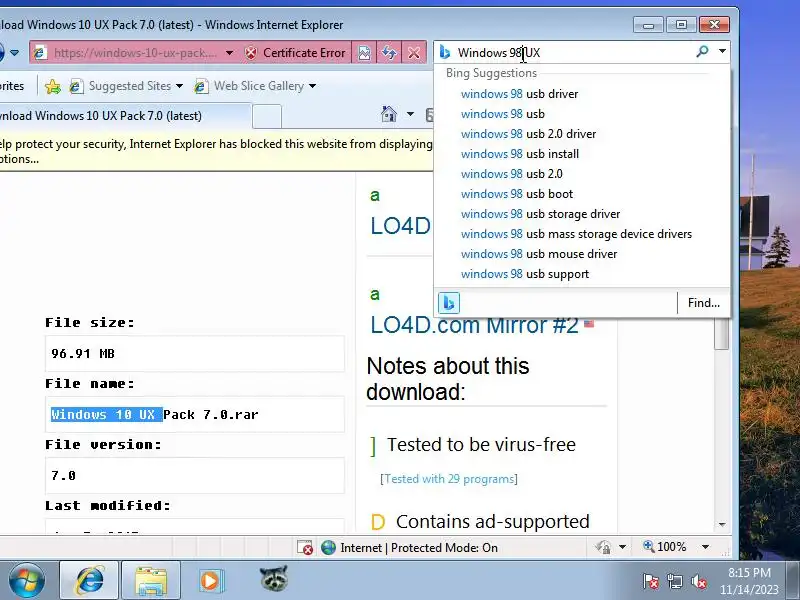The width and height of the screenshot is (800, 600).
Task: Click the file size value '96.91 MB'
Action: [x=83, y=354]
